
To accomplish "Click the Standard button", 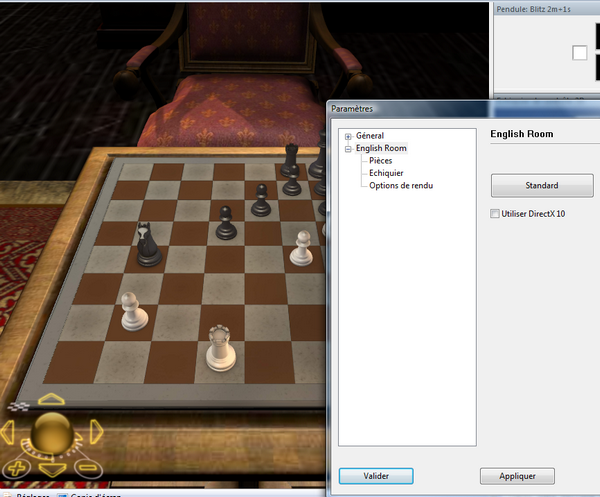I will point(541,185).
